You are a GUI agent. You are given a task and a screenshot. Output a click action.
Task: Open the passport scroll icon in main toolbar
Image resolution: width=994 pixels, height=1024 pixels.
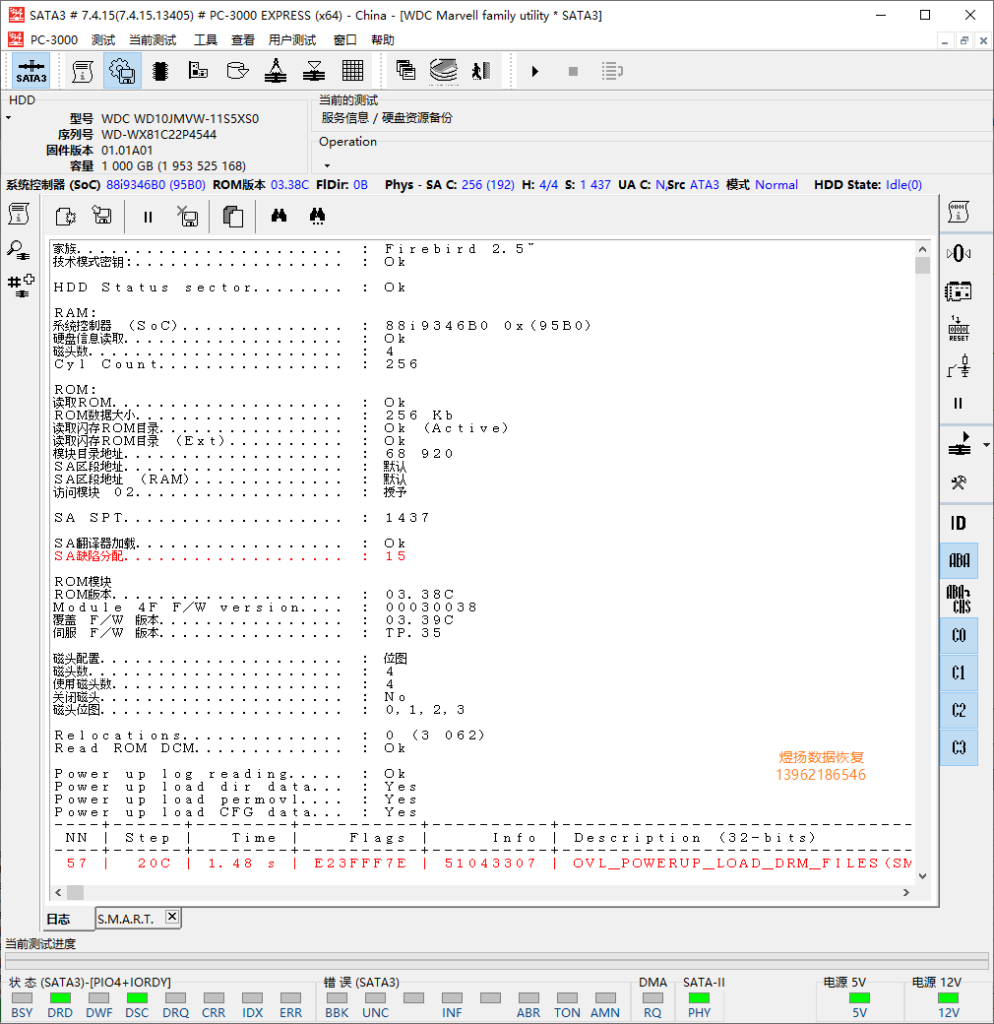(82, 71)
